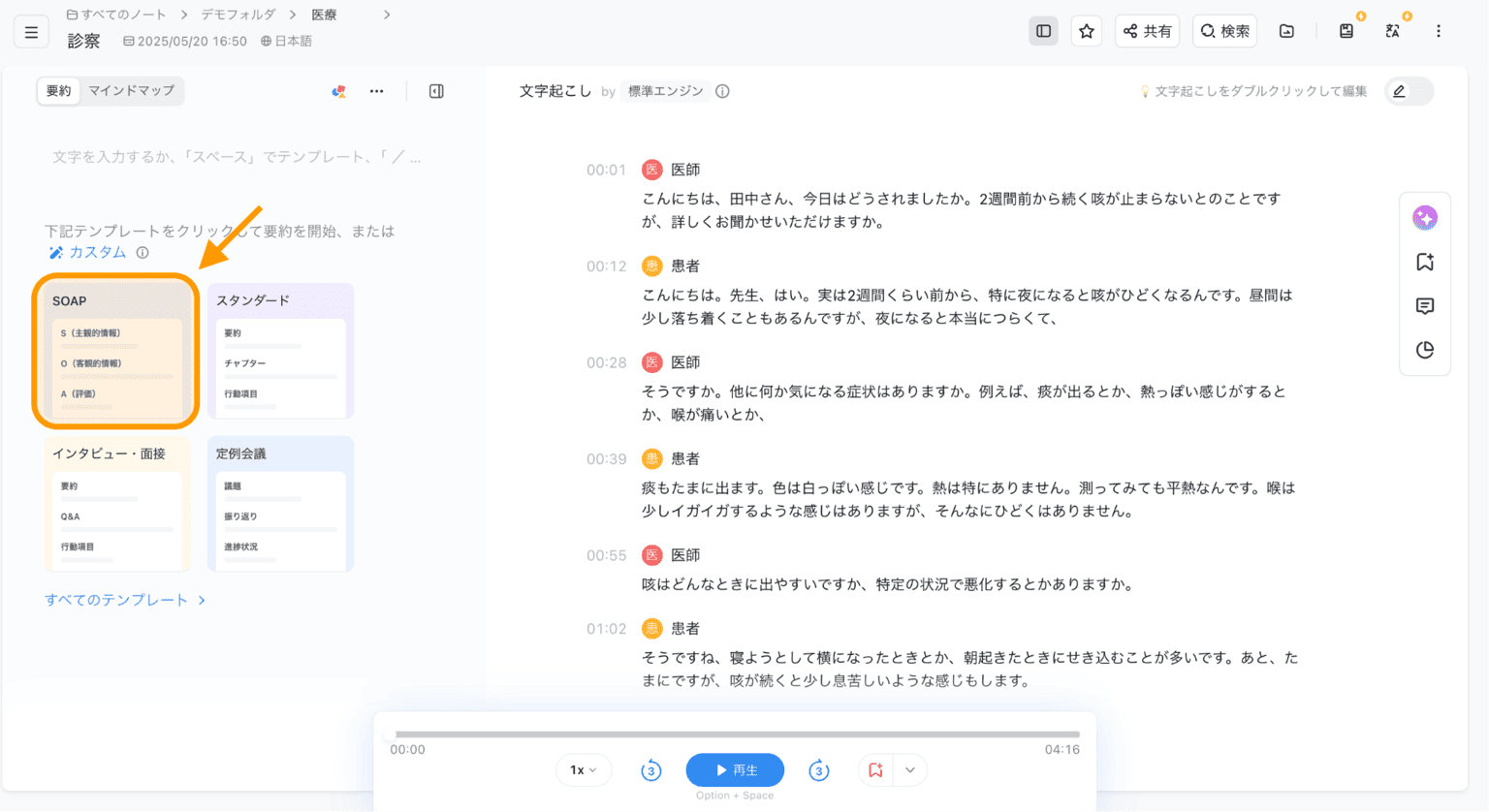Jump to timestamp 00:28
The image size is (1489, 812).
(606, 362)
